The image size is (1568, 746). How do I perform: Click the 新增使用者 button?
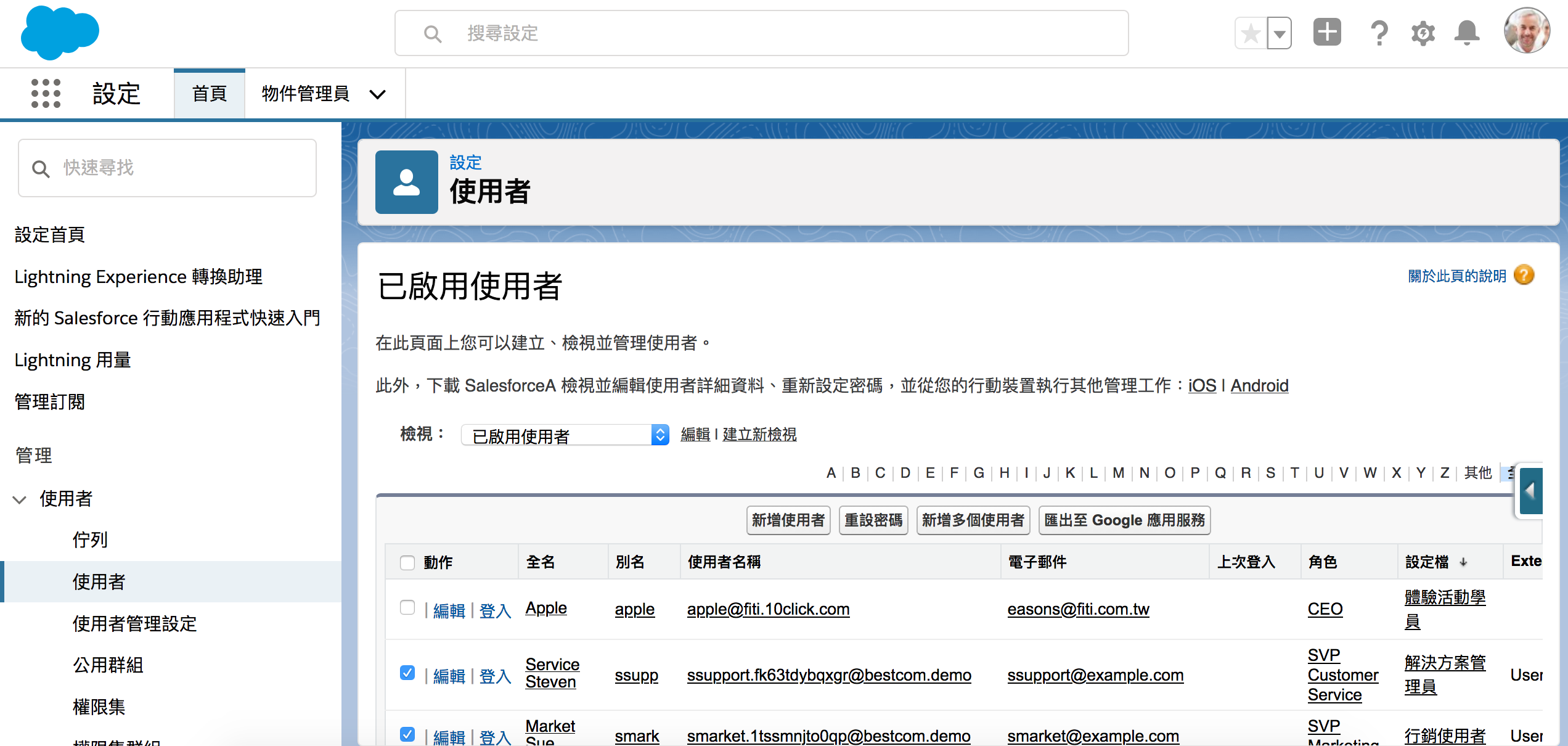coord(788,520)
